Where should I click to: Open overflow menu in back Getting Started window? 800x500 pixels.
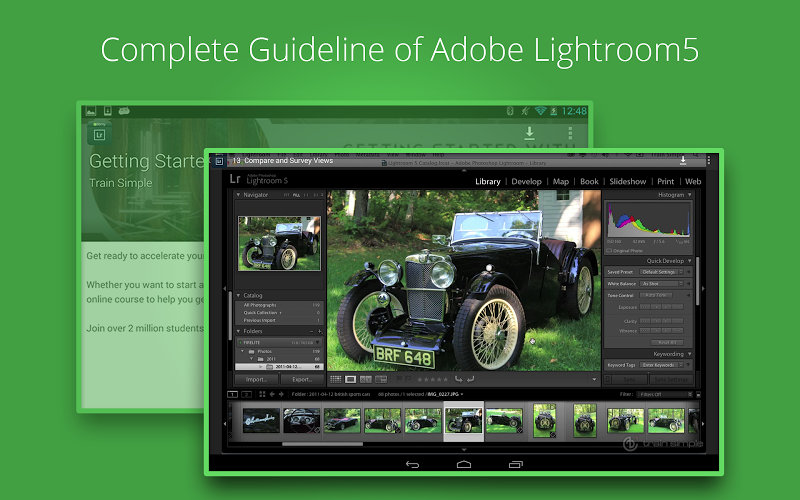point(570,134)
